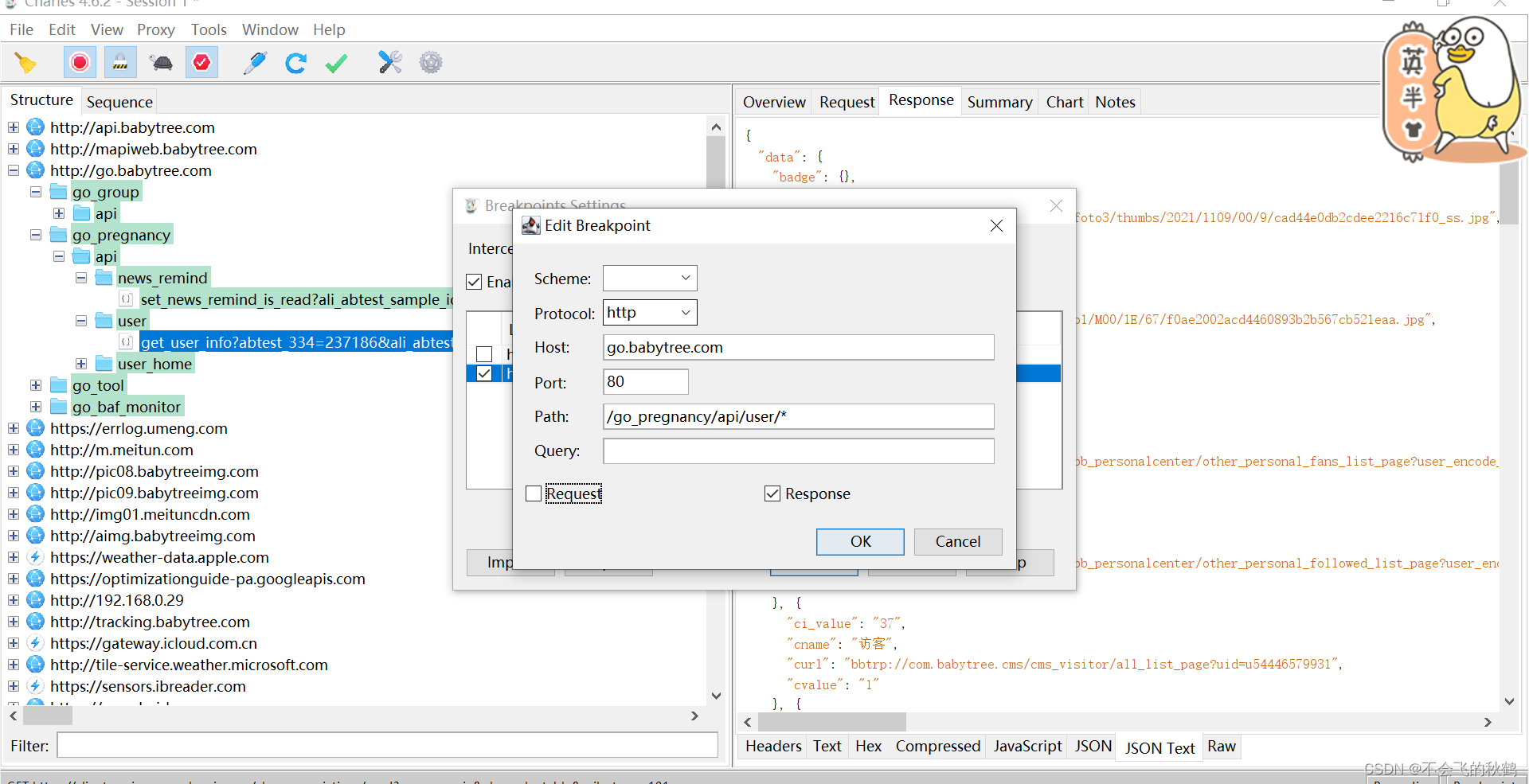Open the View menu

point(107,29)
